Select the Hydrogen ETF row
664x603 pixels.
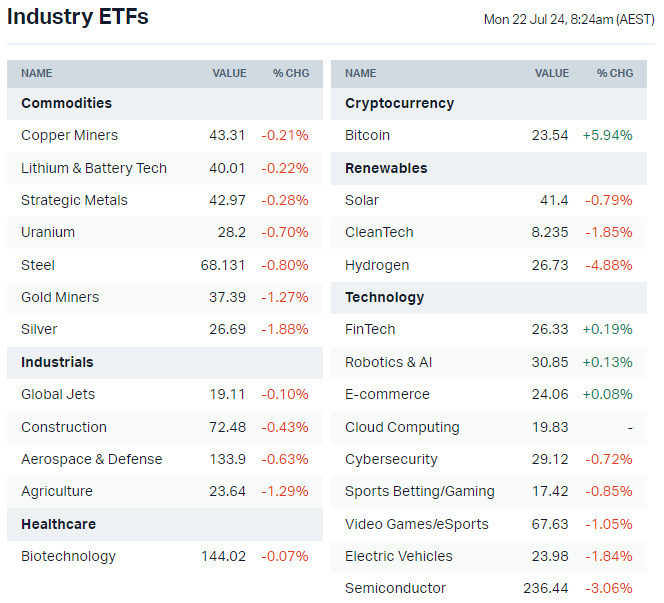point(377,265)
